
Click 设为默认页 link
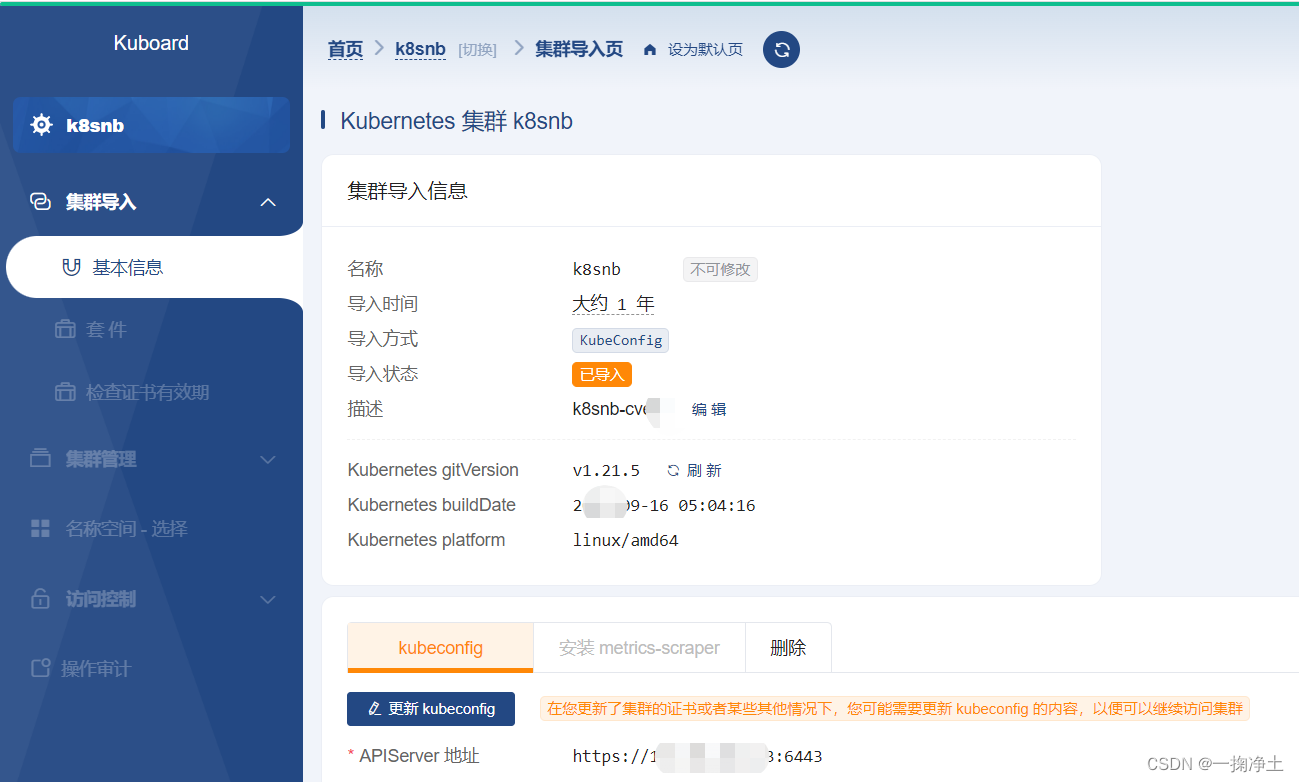[705, 50]
